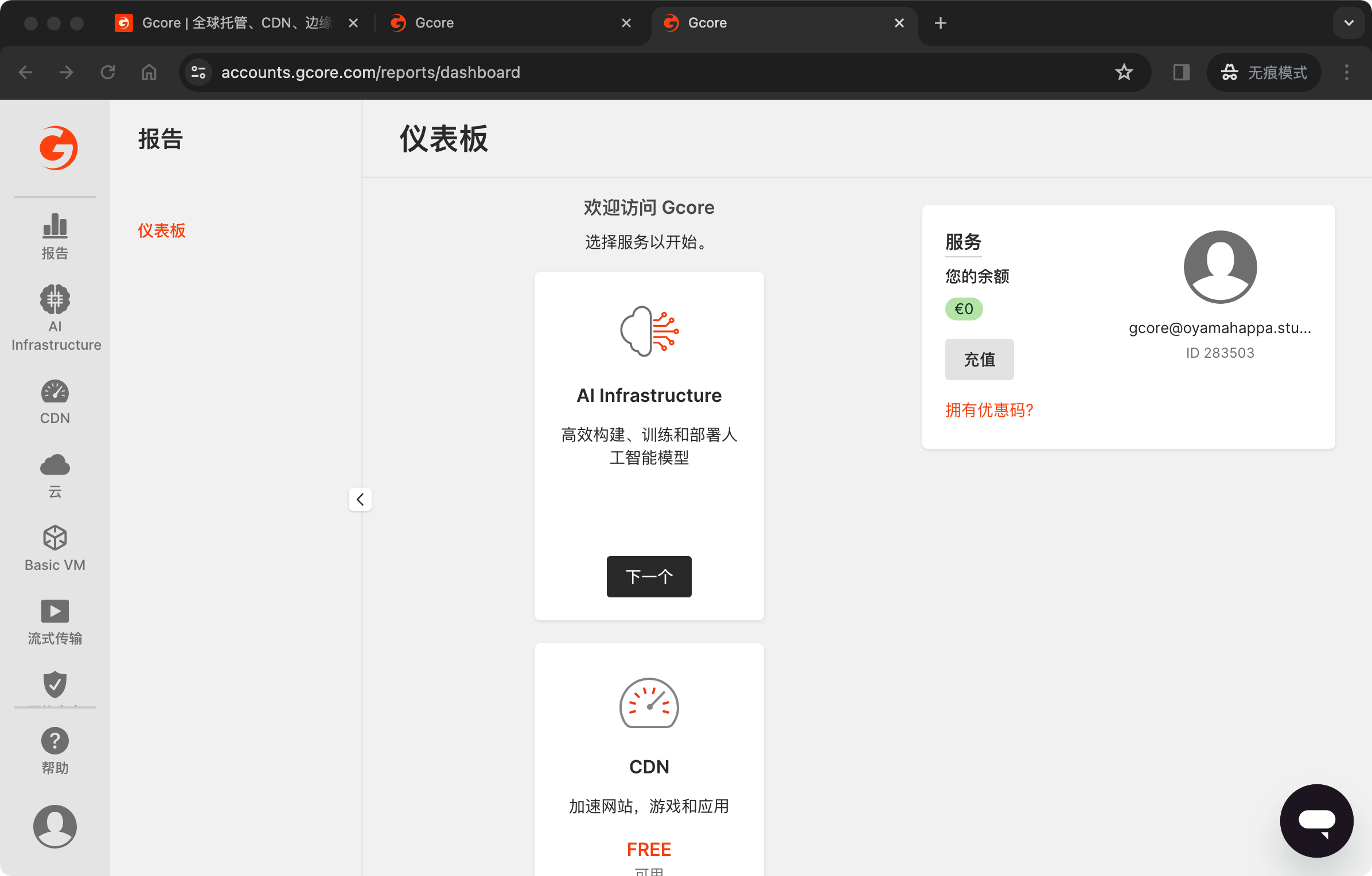Click the 欢迎访问 Gcore heading

649,207
